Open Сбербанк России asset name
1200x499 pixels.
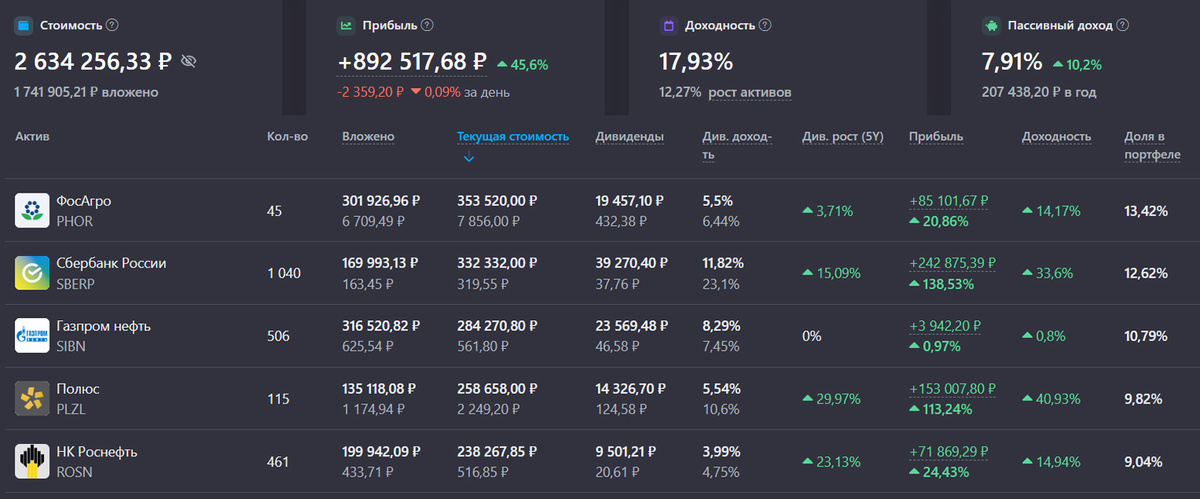click(x=111, y=263)
